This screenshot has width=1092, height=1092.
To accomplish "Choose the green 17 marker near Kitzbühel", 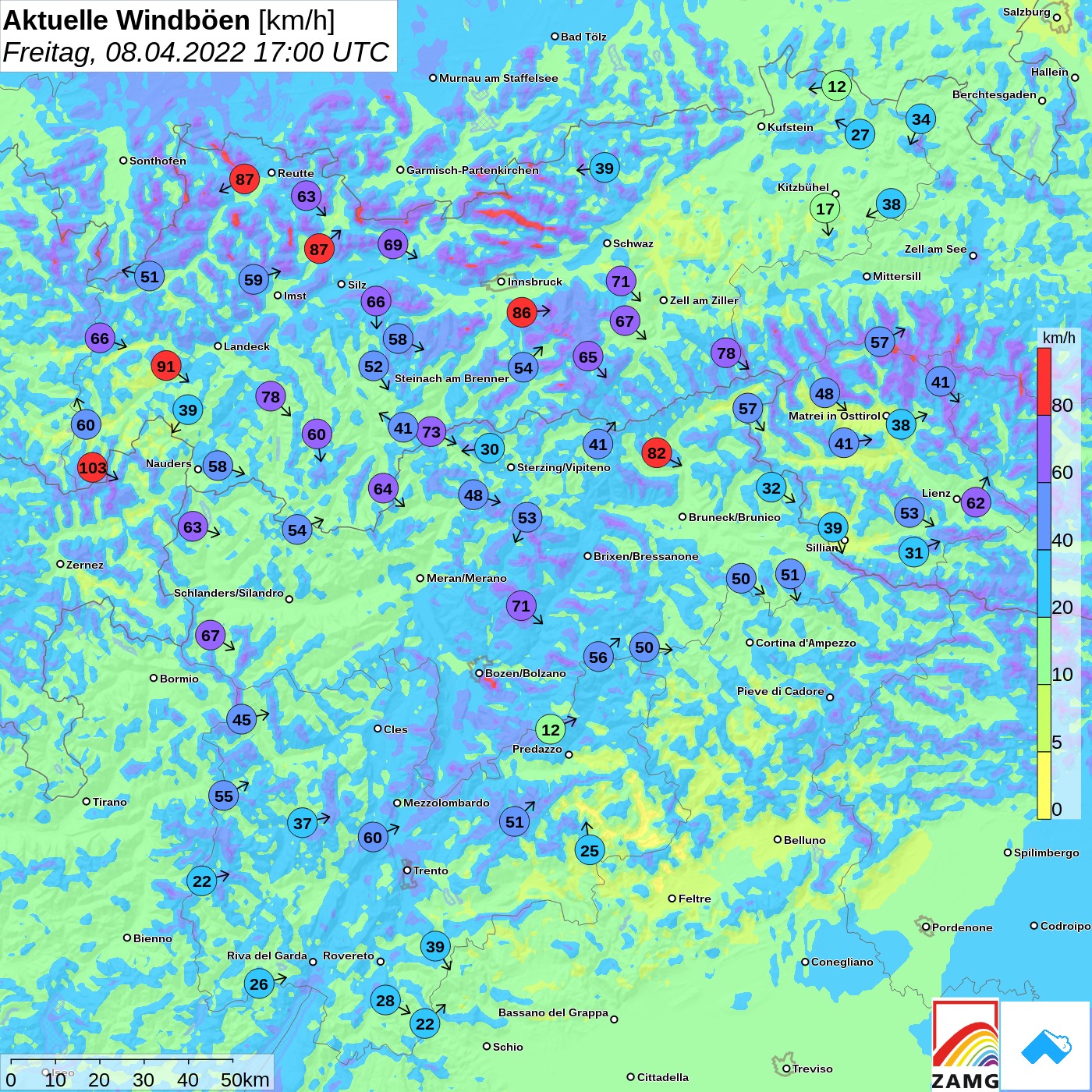I will pyautogui.click(x=825, y=208).
